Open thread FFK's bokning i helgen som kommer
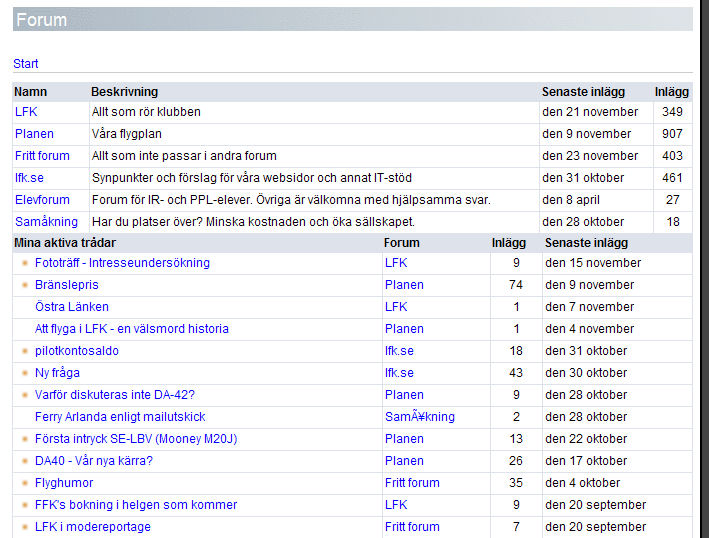The width and height of the screenshot is (709, 538). (x=136, y=505)
